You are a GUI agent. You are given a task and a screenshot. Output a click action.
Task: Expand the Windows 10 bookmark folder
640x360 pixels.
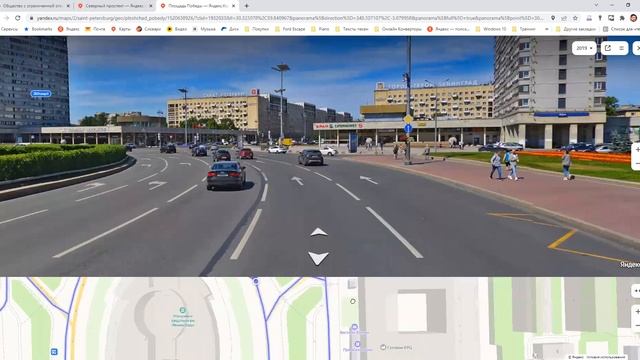(x=491, y=29)
